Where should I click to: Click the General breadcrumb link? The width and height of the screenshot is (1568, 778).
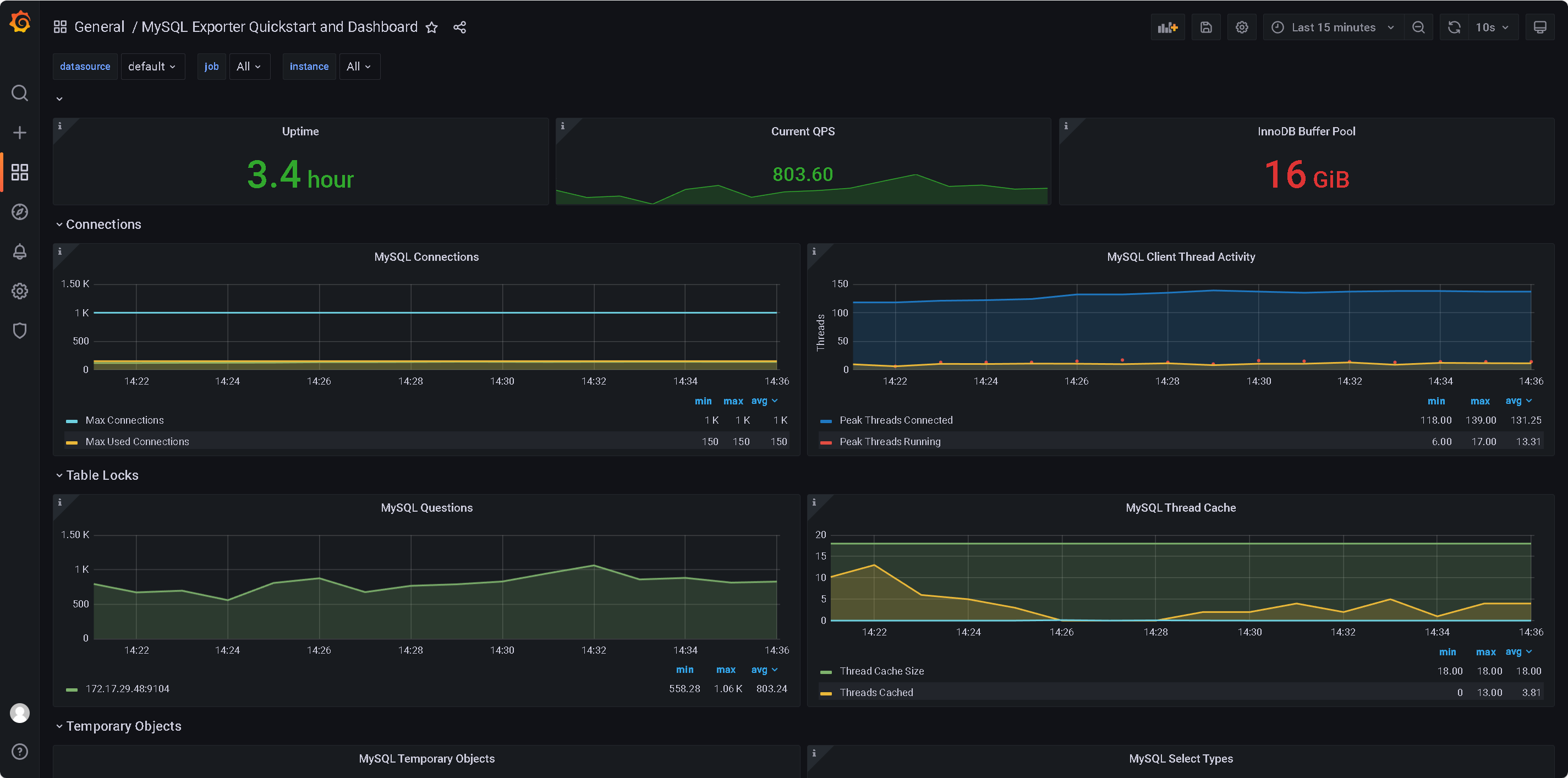click(x=99, y=28)
